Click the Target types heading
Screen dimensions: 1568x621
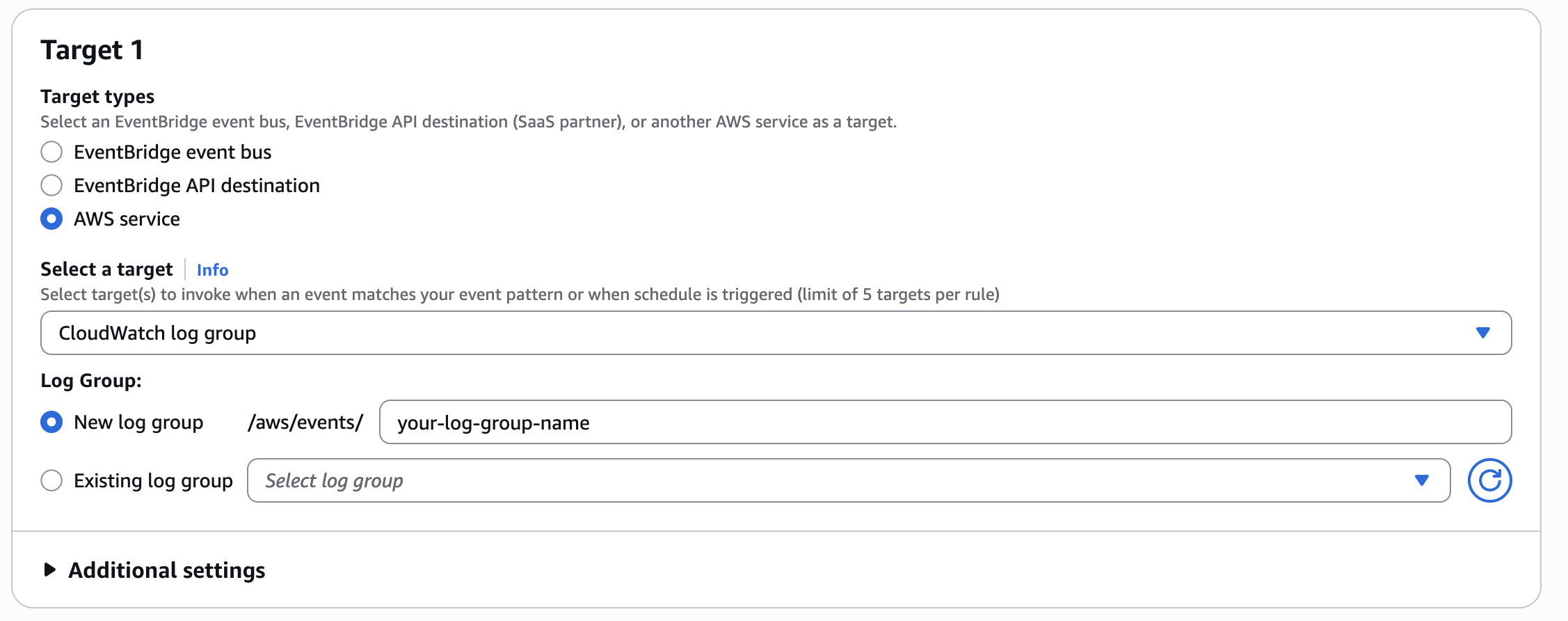[x=97, y=96]
